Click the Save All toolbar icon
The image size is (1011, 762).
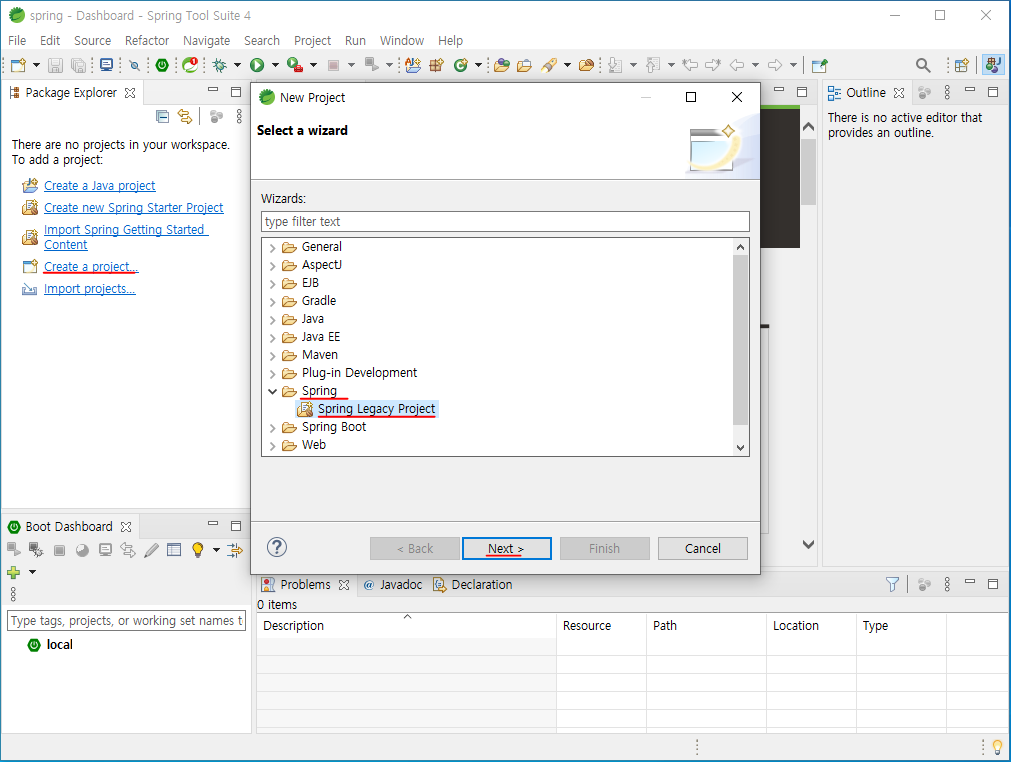78,65
